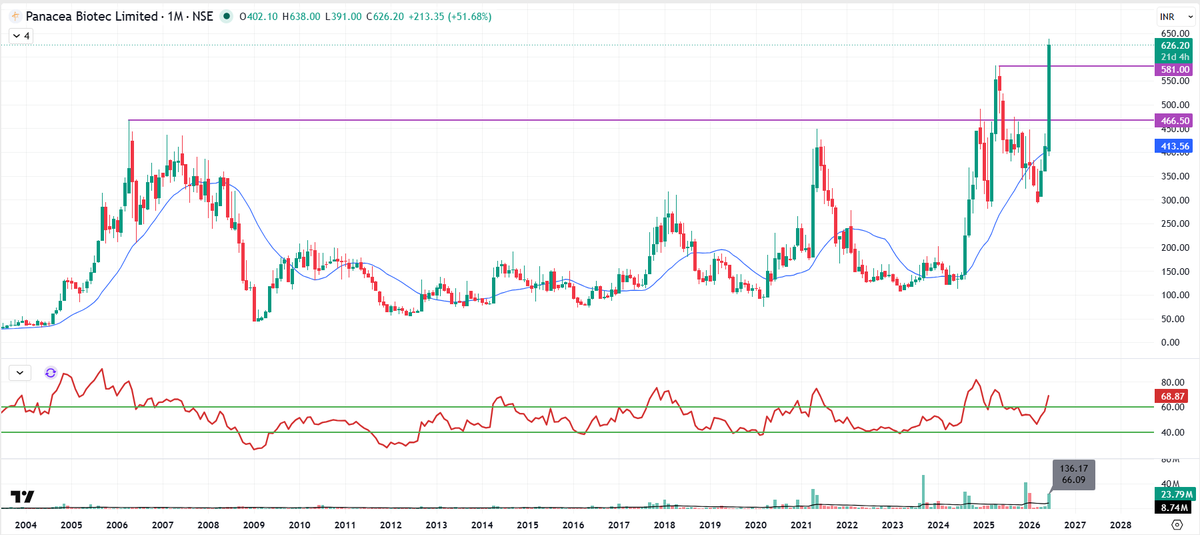
Task: Click the 2015 label on time axis
Action: 527,524
